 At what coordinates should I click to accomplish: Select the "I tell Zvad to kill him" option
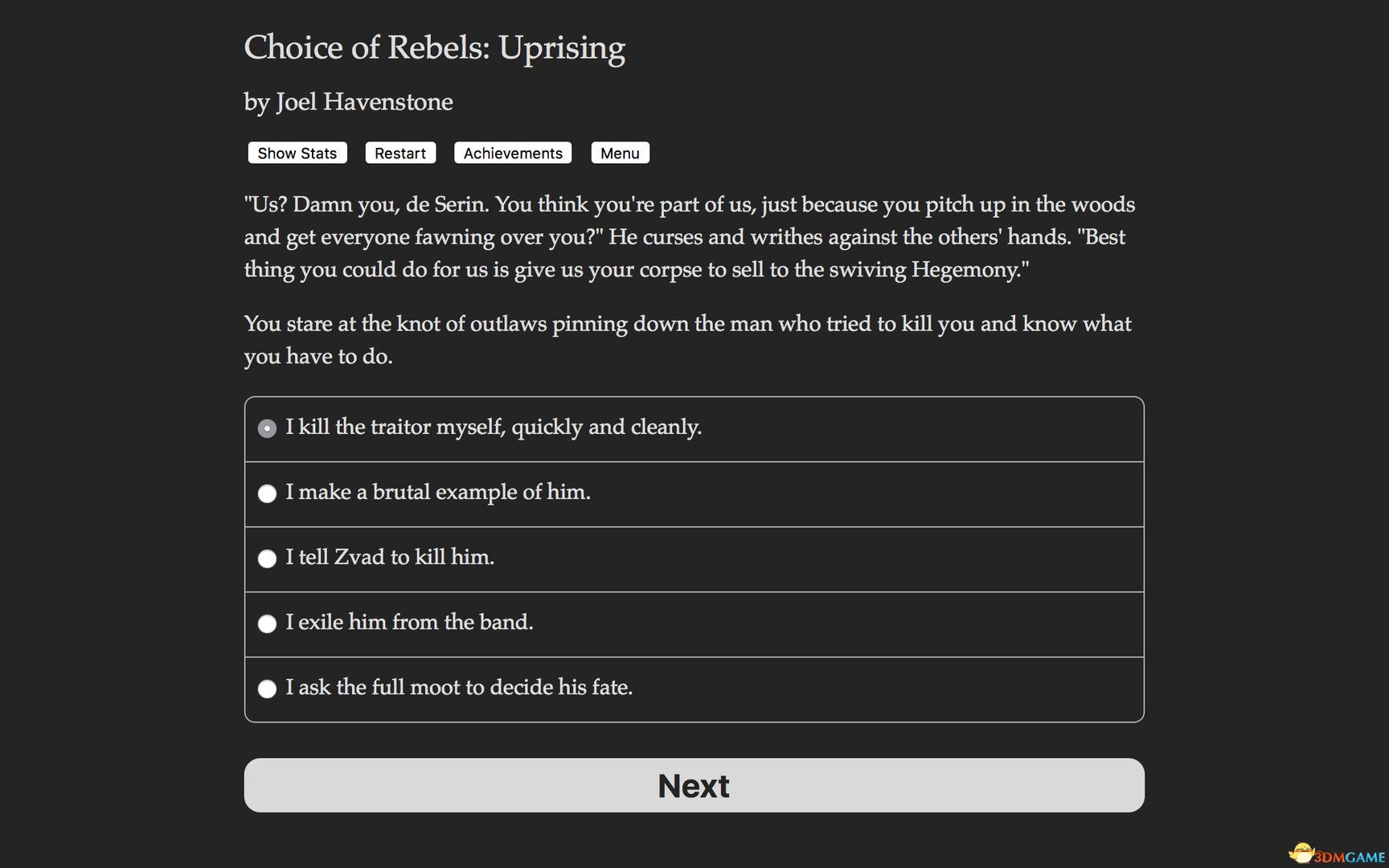267,559
